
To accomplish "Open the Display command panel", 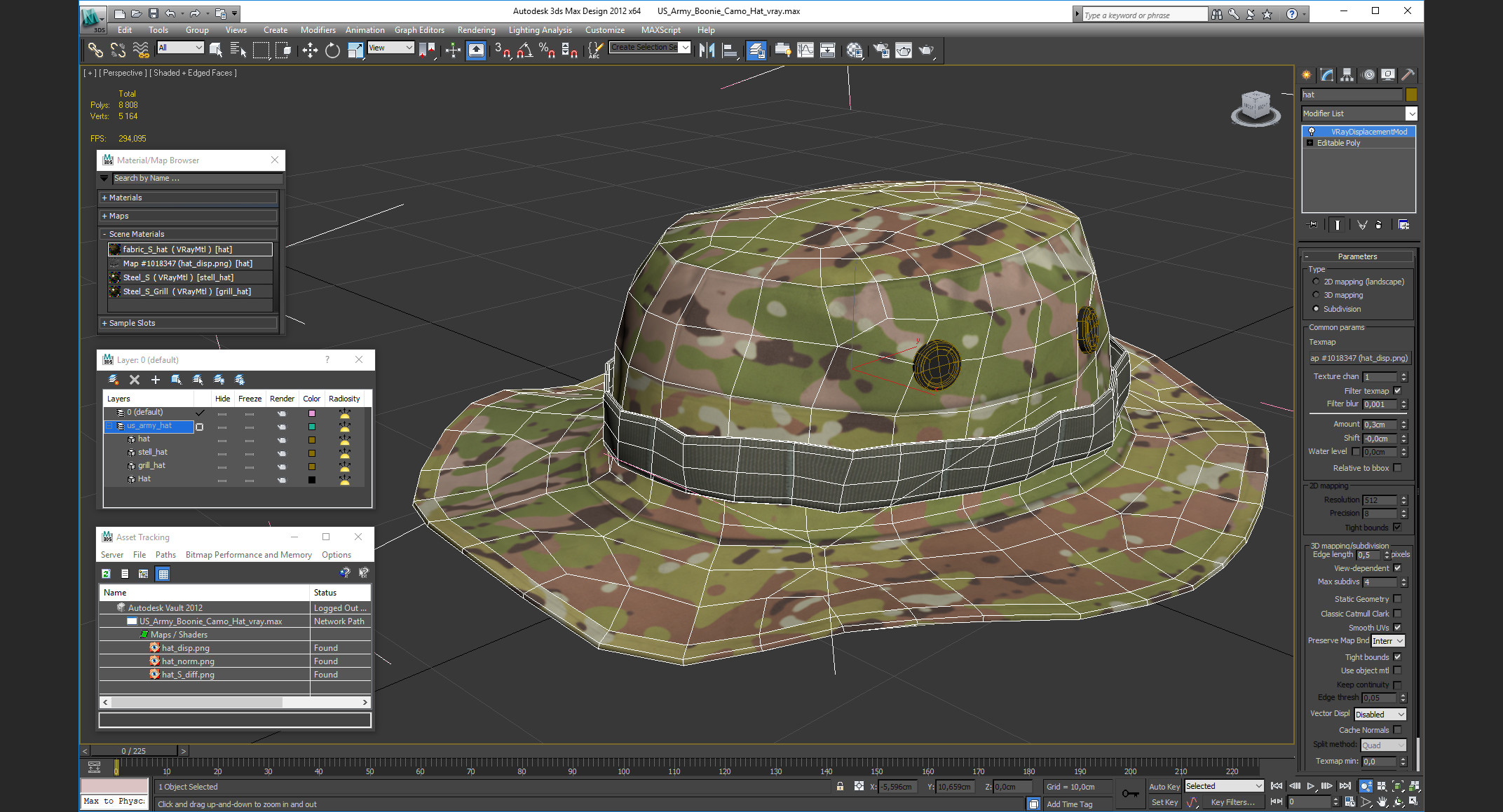I will pyautogui.click(x=1387, y=75).
